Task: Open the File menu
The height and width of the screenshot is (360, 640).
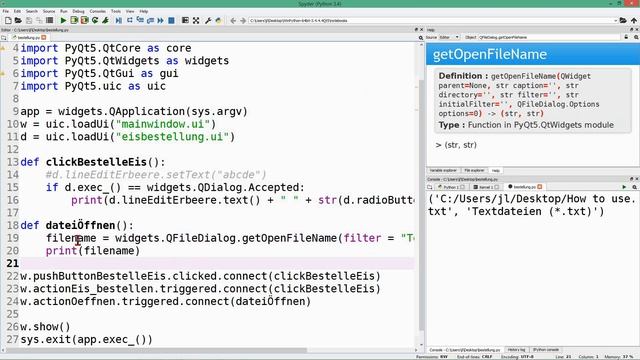Action: (x=6, y=11)
